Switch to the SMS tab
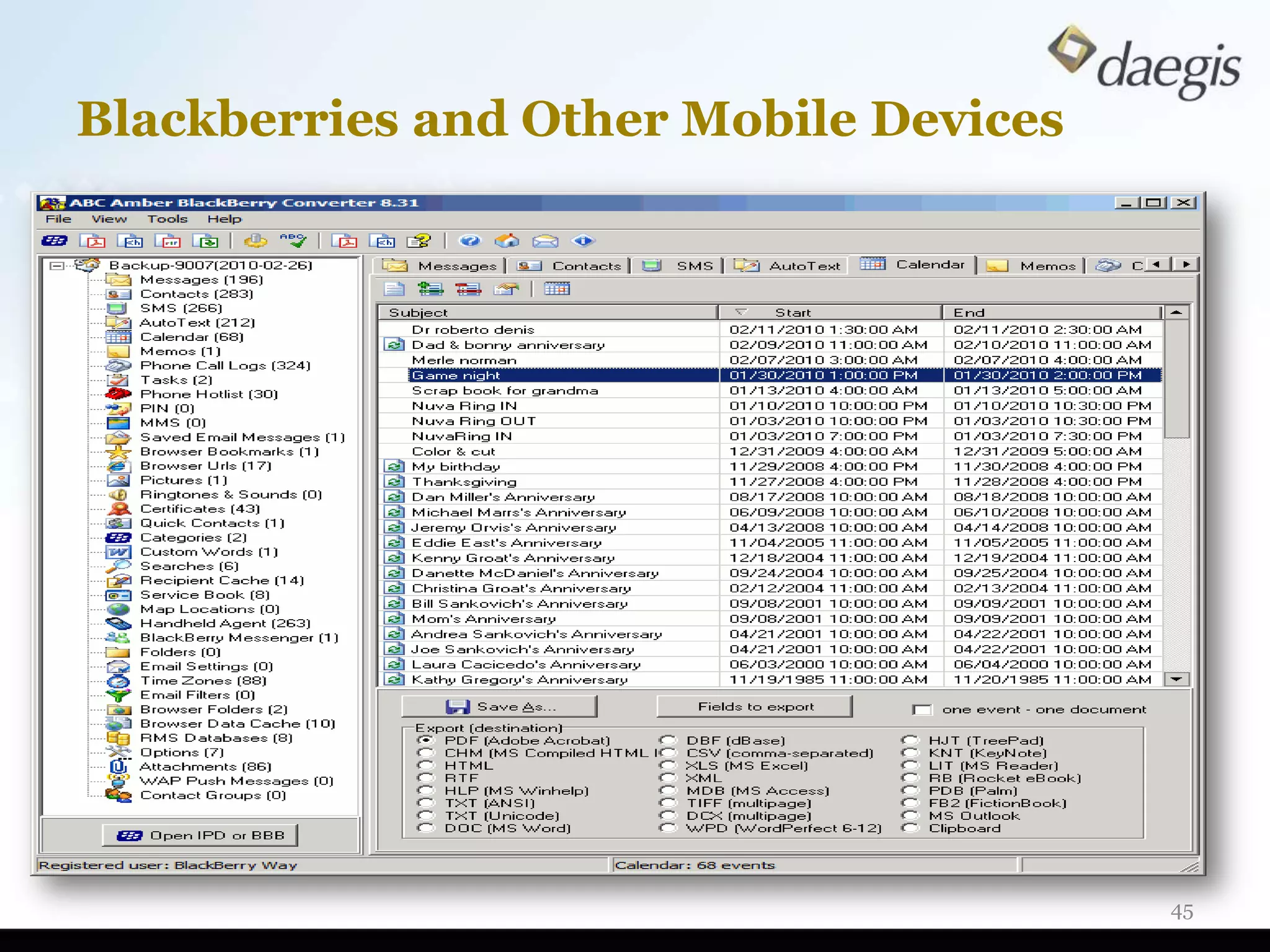This screenshot has height=952, width=1270. pyautogui.click(x=678, y=266)
